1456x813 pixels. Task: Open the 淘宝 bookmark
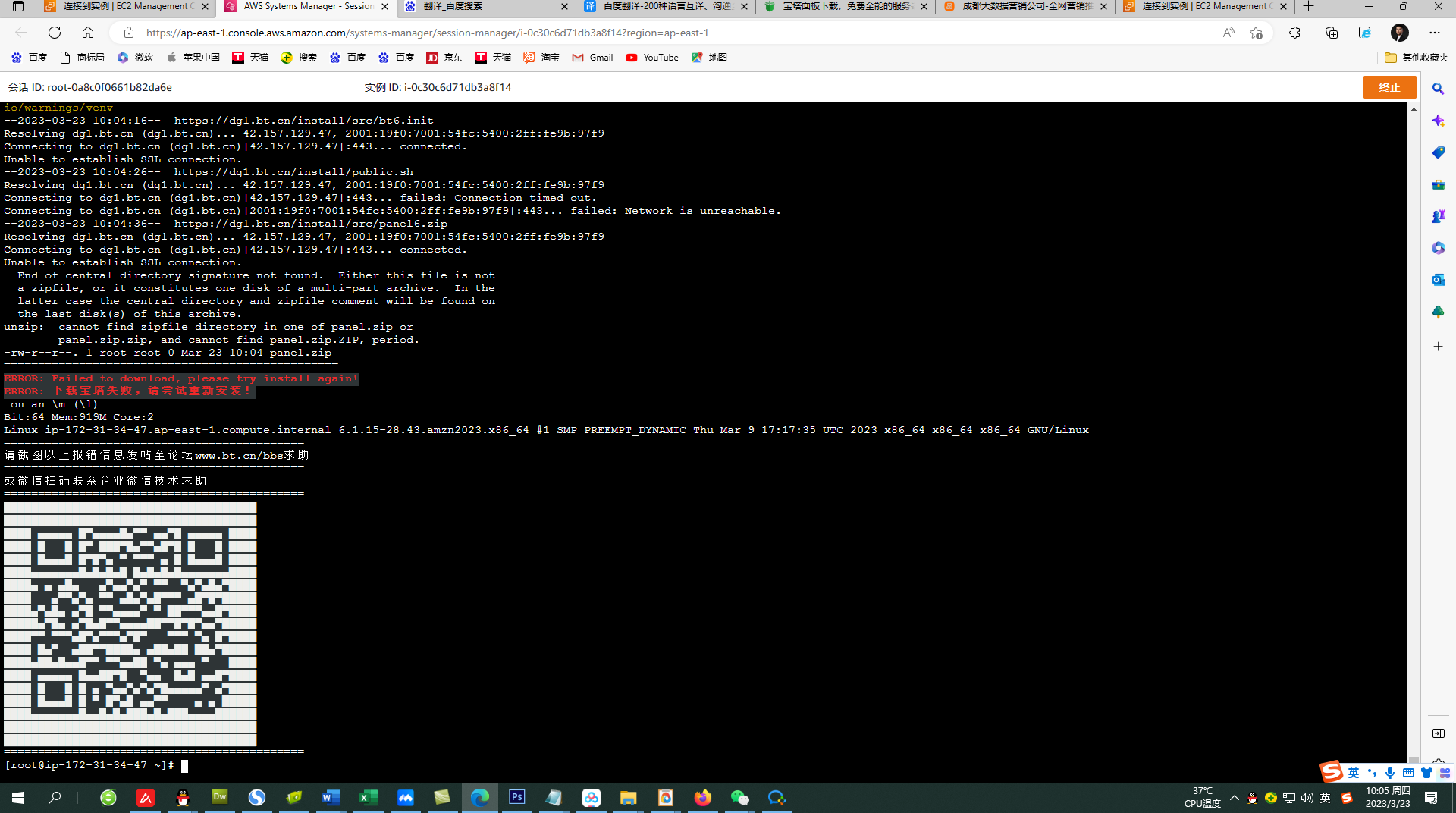tap(541, 58)
